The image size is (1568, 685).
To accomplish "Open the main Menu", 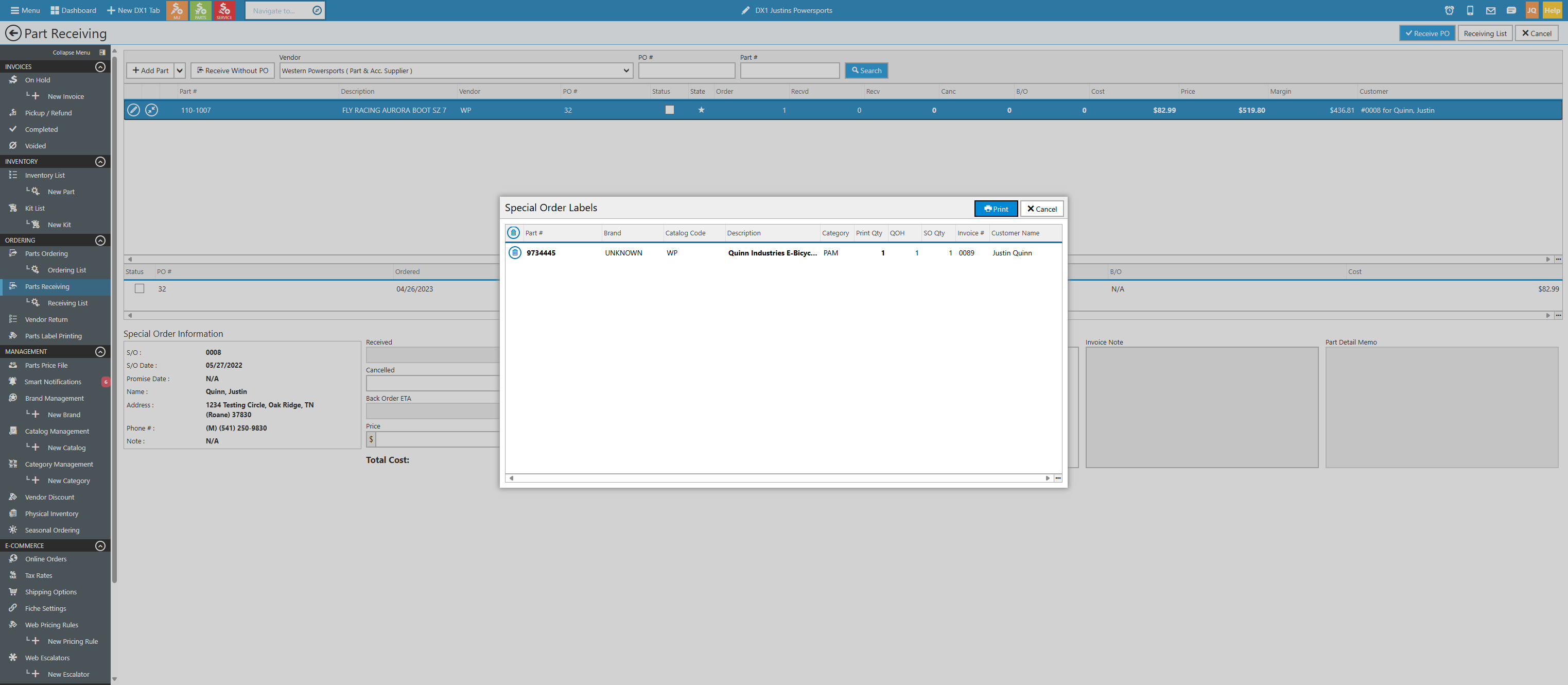I will click(x=25, y=10).
